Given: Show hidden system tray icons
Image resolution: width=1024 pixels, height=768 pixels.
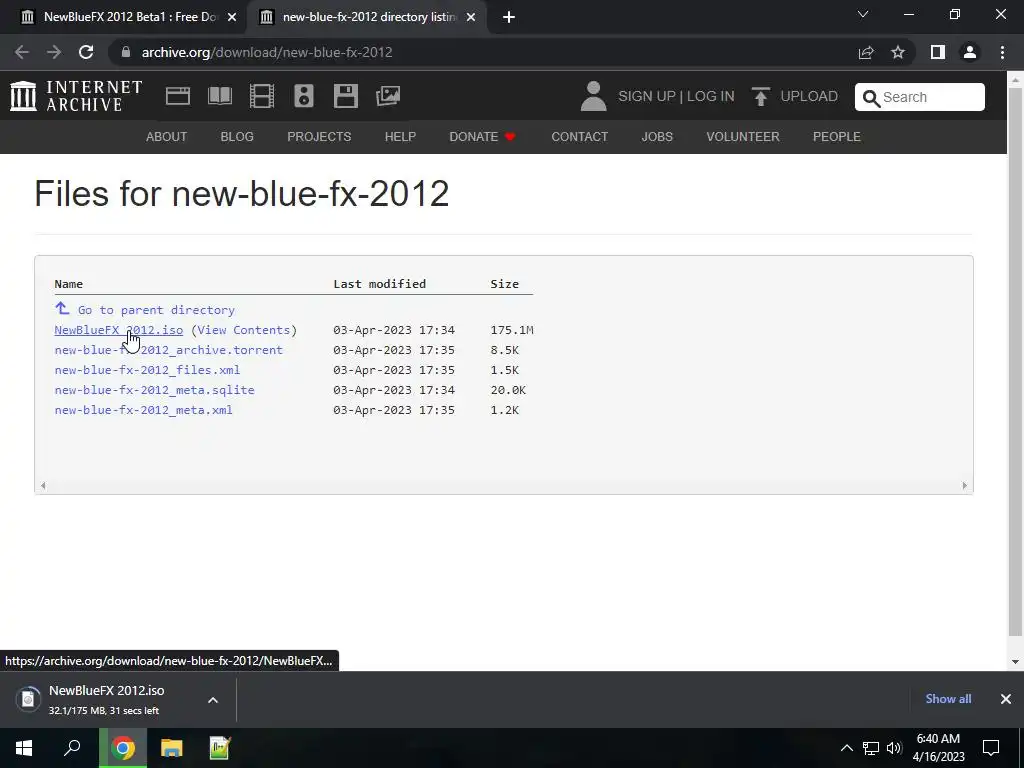Looking at the screenshot, I should tap(846, 748).
